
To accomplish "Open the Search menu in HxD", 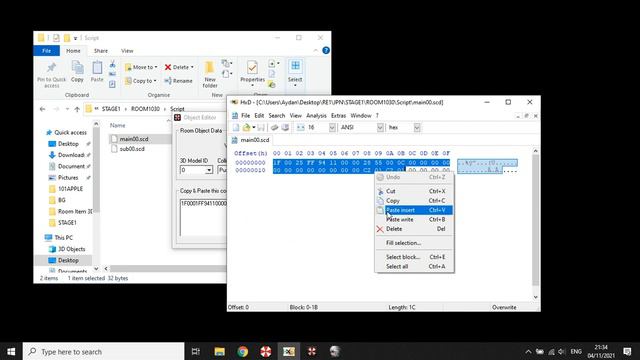I will [277, 116].
